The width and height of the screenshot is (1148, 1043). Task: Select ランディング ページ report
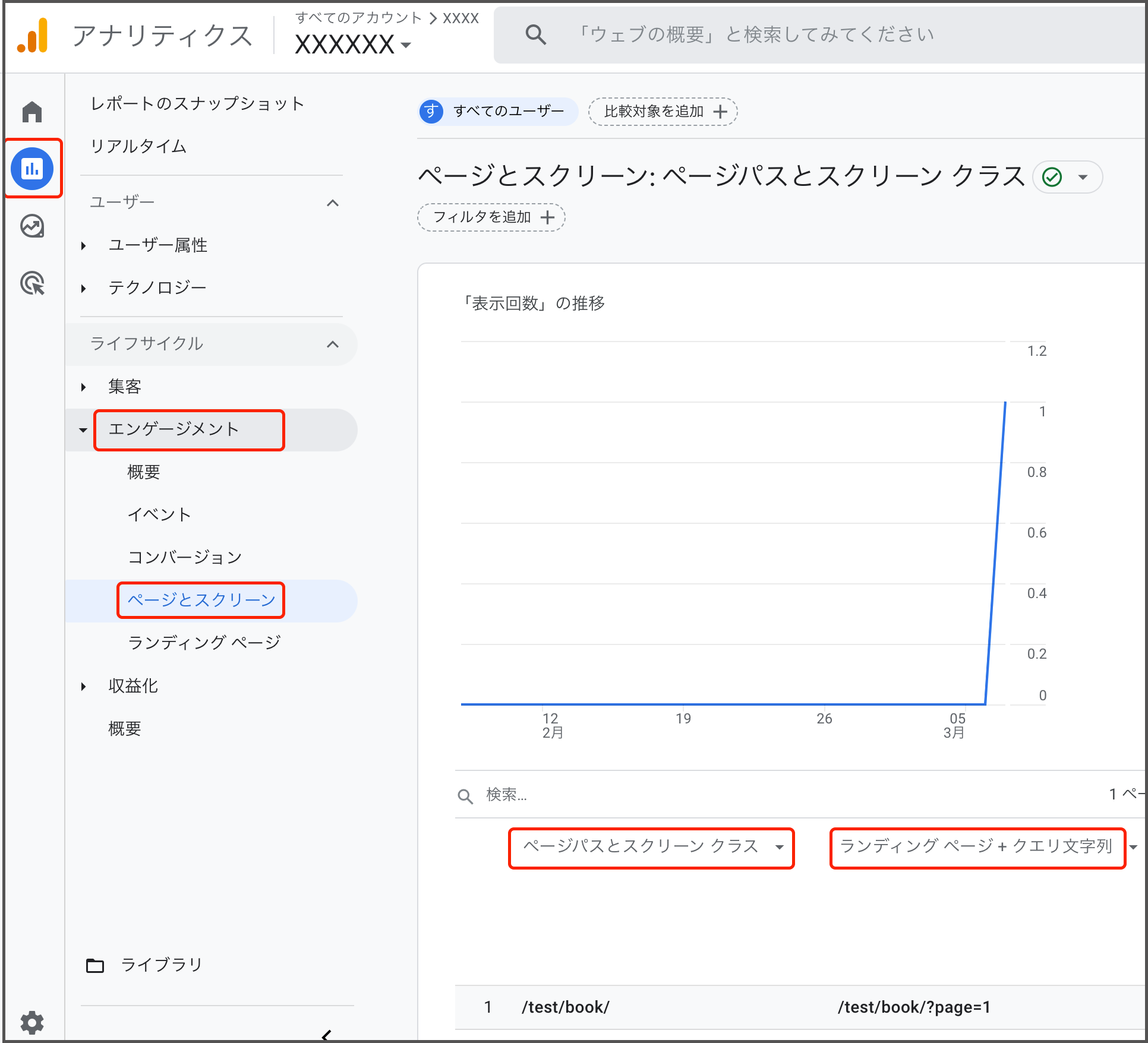point(204,643)
